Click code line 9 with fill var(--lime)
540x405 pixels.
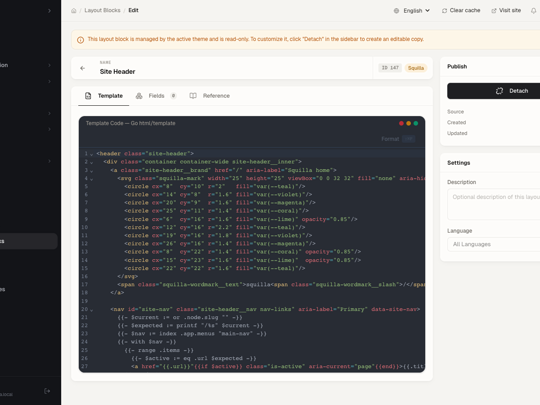241,219
